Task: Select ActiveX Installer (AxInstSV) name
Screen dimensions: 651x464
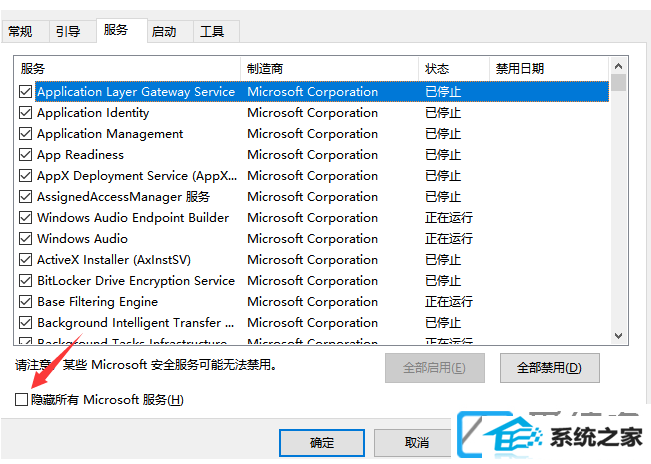Action: click(x=114, y=260)
